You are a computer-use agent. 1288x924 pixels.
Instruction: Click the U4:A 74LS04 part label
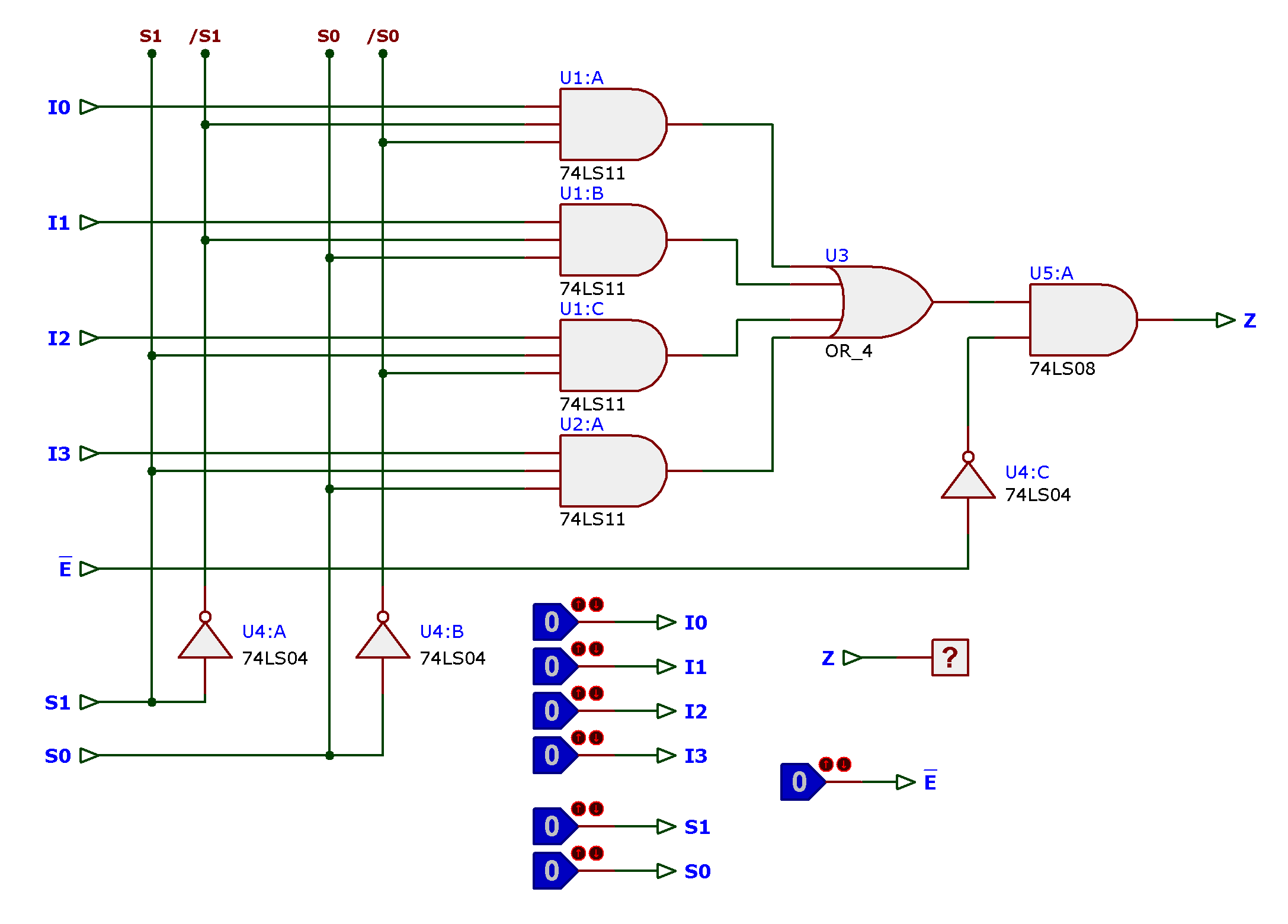[275, 658]
